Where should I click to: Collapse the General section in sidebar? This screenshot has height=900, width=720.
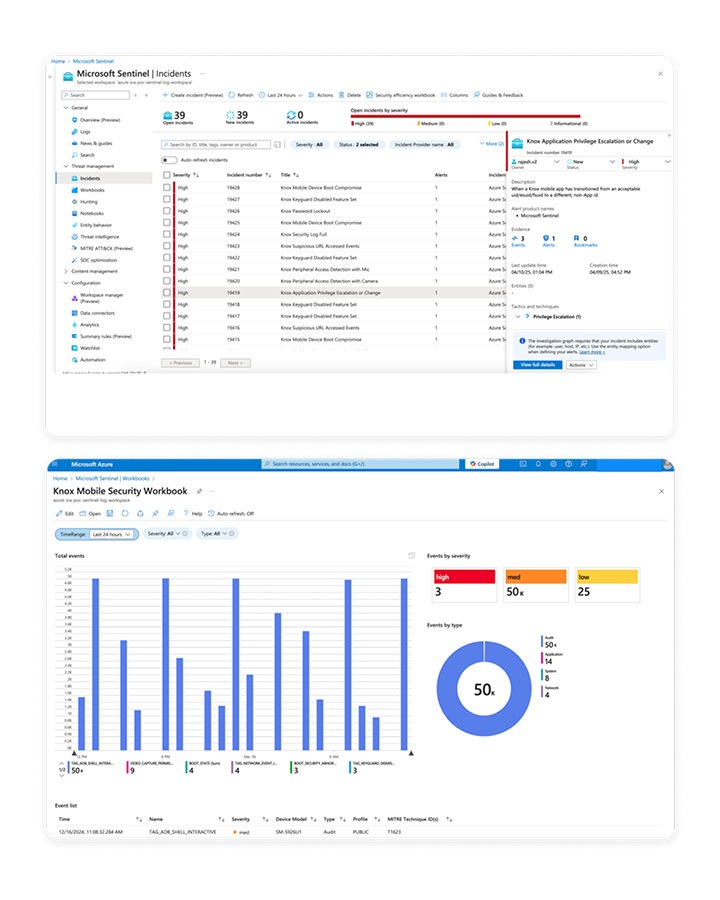[66, 108]
